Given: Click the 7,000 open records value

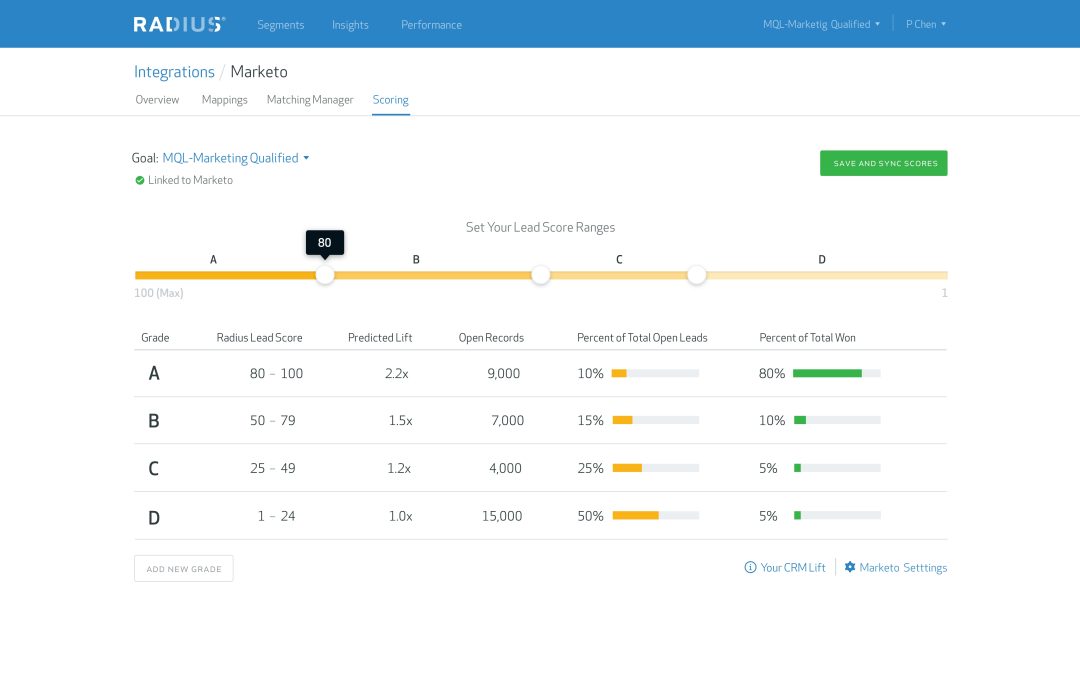Looking at the screenshot, I should coord(508,420).
